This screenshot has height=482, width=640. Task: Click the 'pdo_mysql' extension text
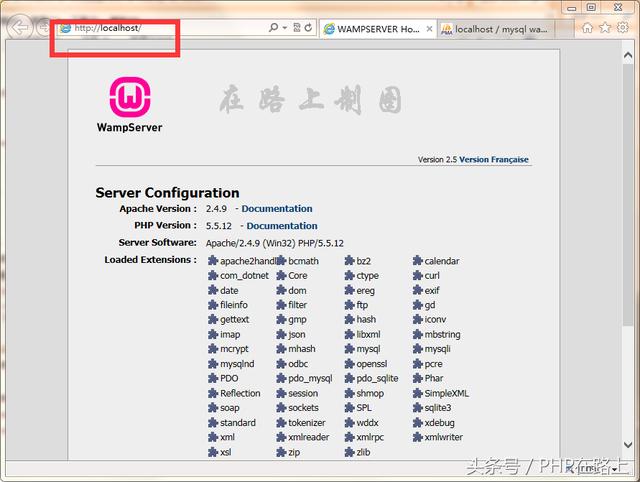tap(310, 379)
